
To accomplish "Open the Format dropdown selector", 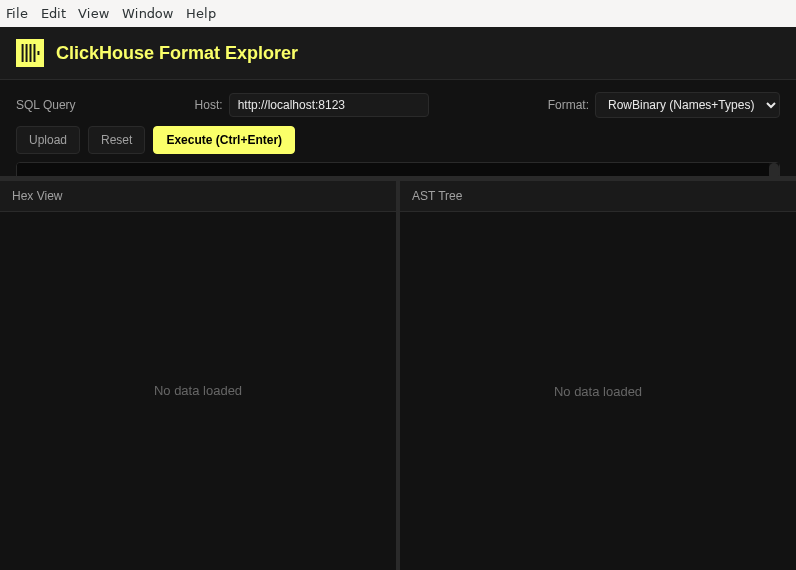I will click(687, 105).
